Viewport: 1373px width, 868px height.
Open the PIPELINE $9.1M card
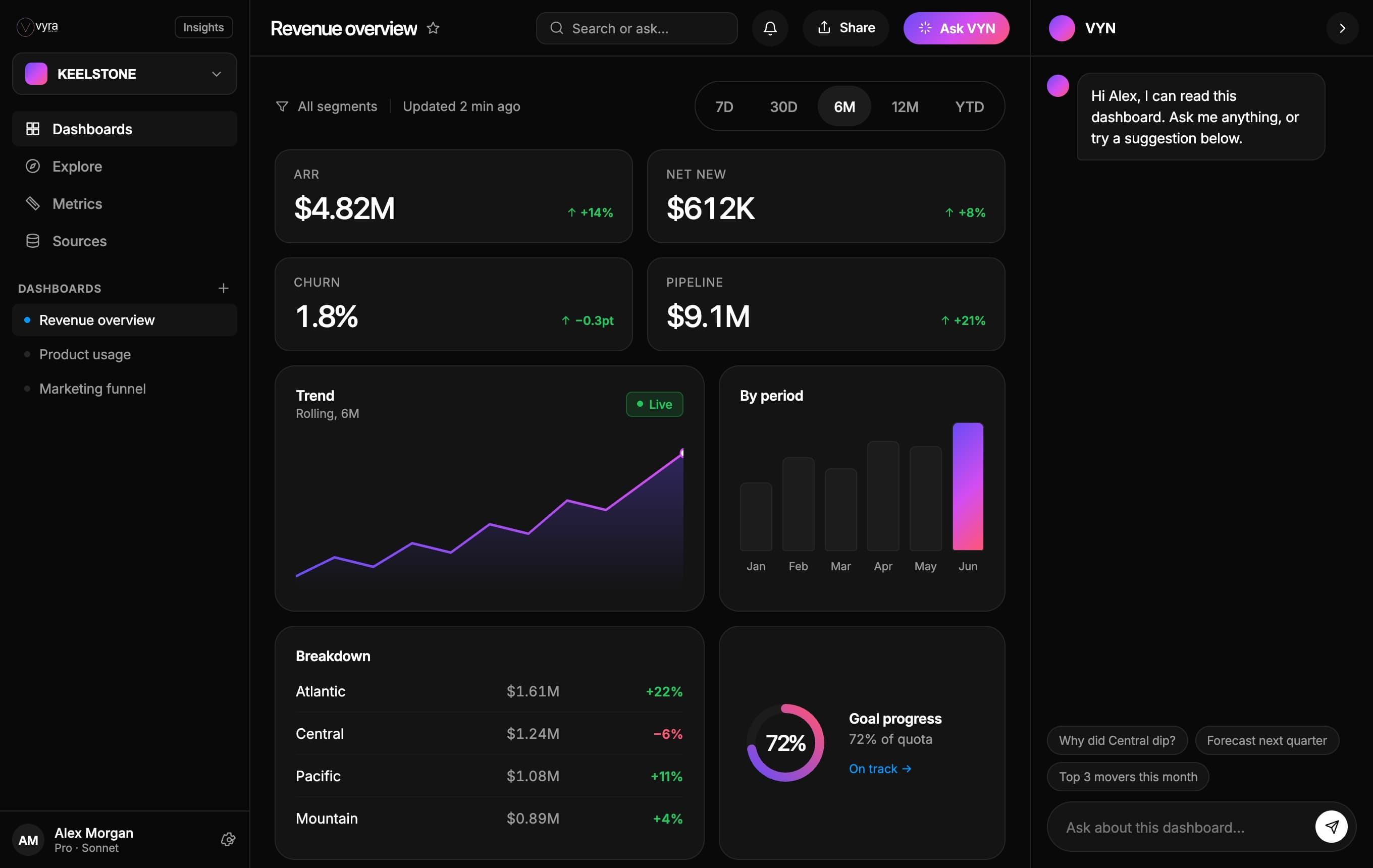826,304
